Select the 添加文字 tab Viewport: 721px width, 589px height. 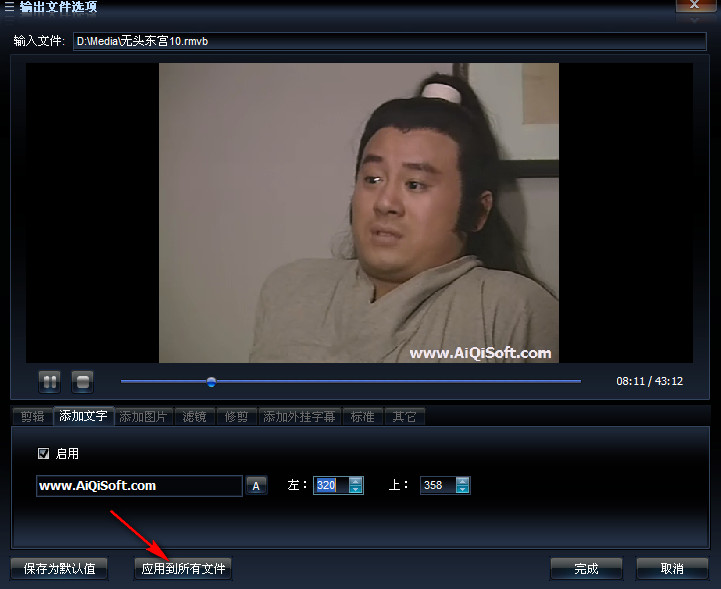point(83,416)
